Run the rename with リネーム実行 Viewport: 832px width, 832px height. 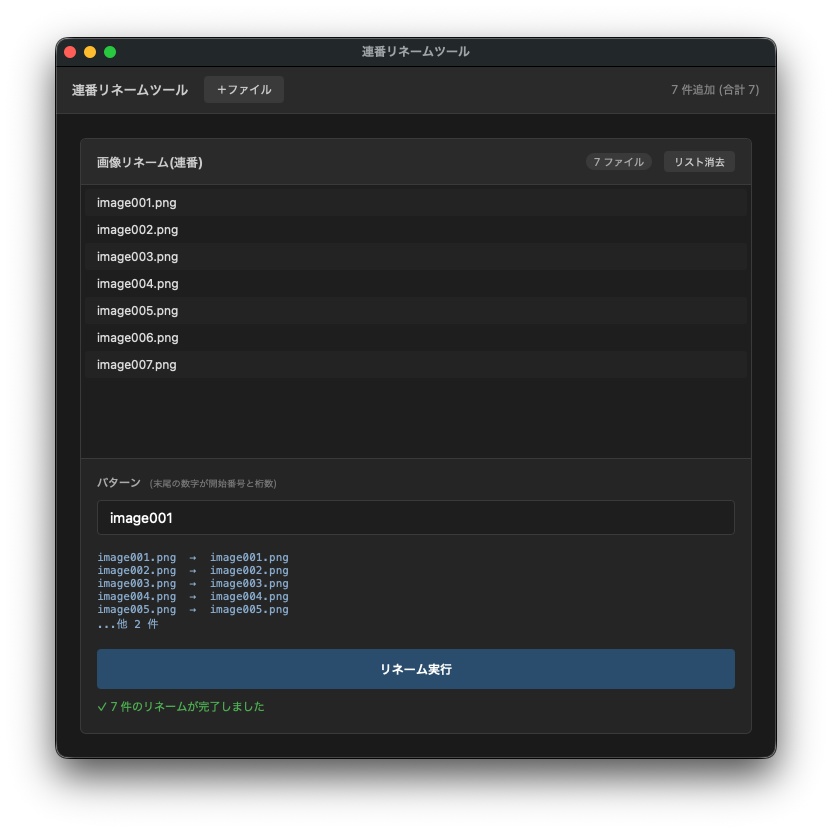(415, 669)
